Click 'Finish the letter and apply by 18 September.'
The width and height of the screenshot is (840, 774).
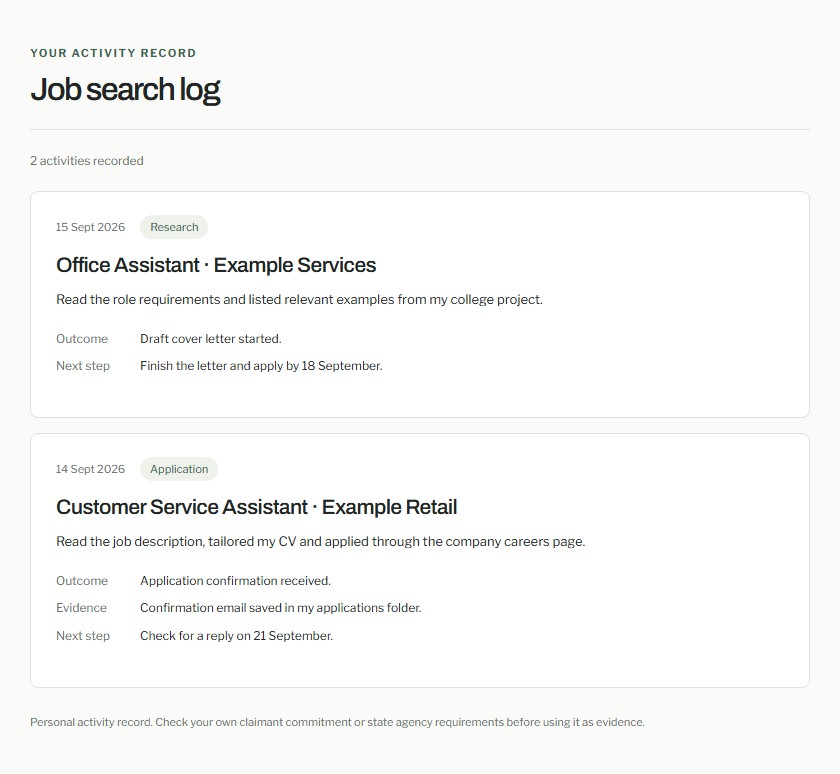[261, 366]
